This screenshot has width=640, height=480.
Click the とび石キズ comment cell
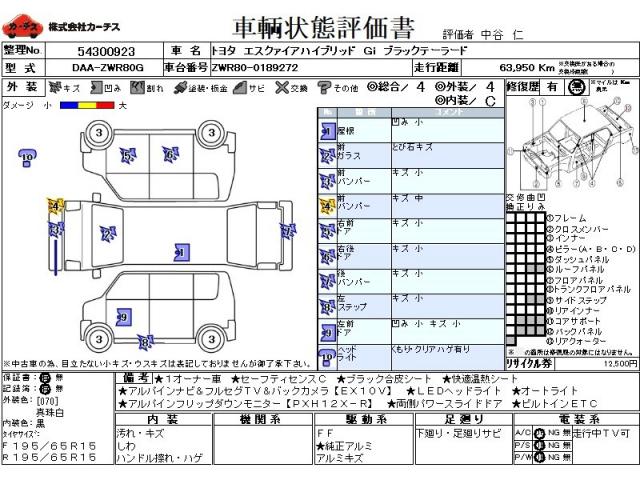[x=447, y=155]
